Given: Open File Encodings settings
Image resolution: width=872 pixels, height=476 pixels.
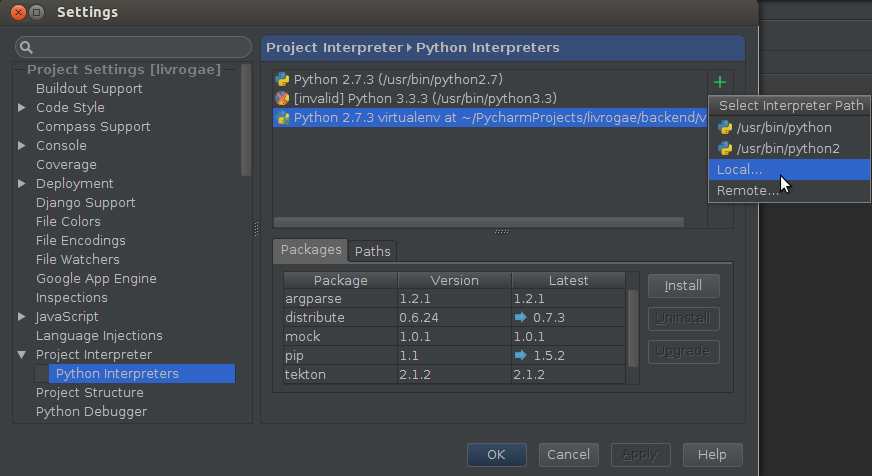Looking at the screenshot, I should [81, 240].
